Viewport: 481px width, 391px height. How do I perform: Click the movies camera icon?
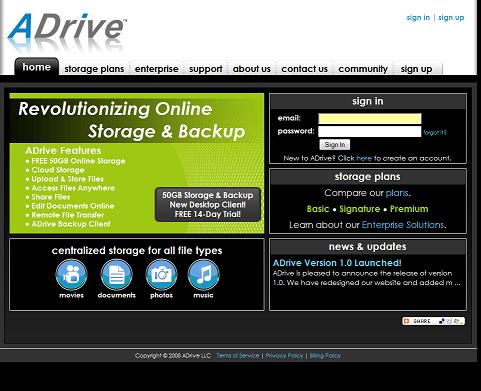(71, 275)
